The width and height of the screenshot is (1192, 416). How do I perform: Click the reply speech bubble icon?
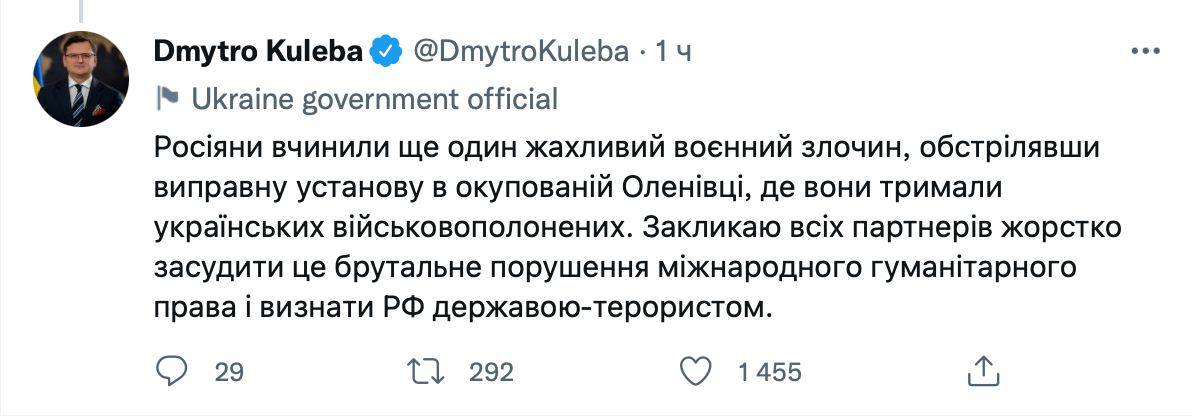(174, 372)
